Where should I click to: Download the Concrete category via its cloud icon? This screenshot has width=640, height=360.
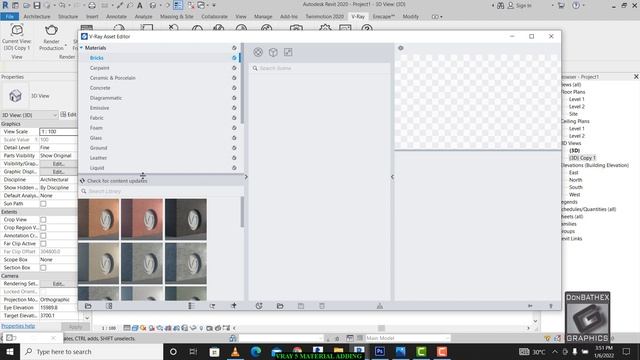coord(234,88)
